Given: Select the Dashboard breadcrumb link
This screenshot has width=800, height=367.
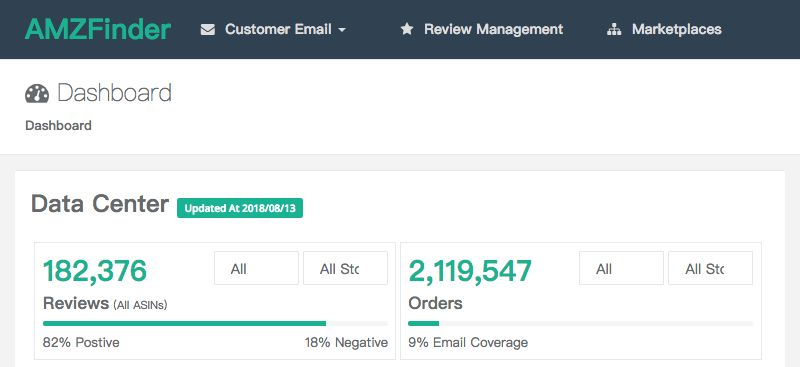Looking at the screenshot, I should (x=58, y=126).
